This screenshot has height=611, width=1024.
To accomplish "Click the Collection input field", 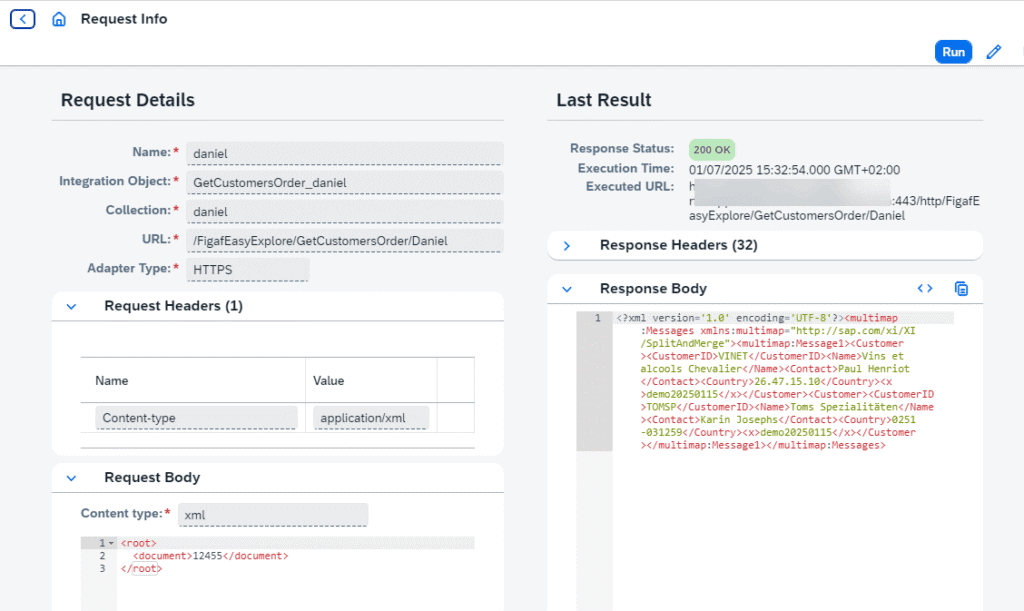I will [345, 212].
